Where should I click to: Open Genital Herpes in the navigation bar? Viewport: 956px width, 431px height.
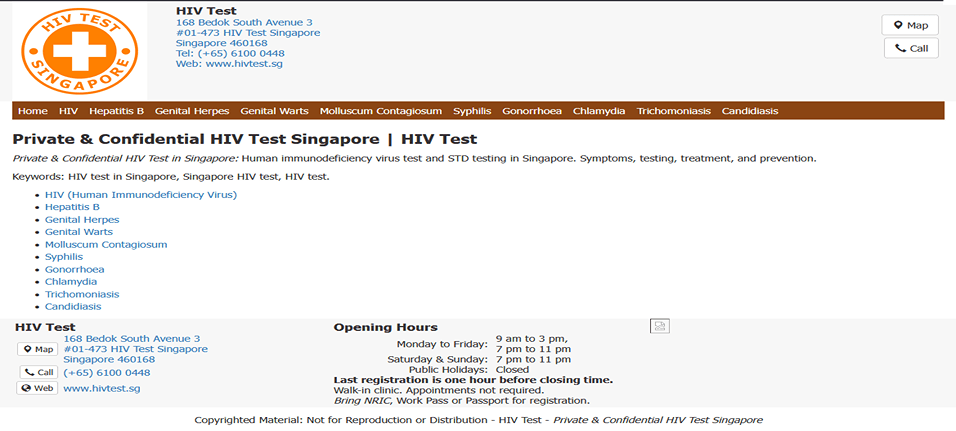point(192,111)
